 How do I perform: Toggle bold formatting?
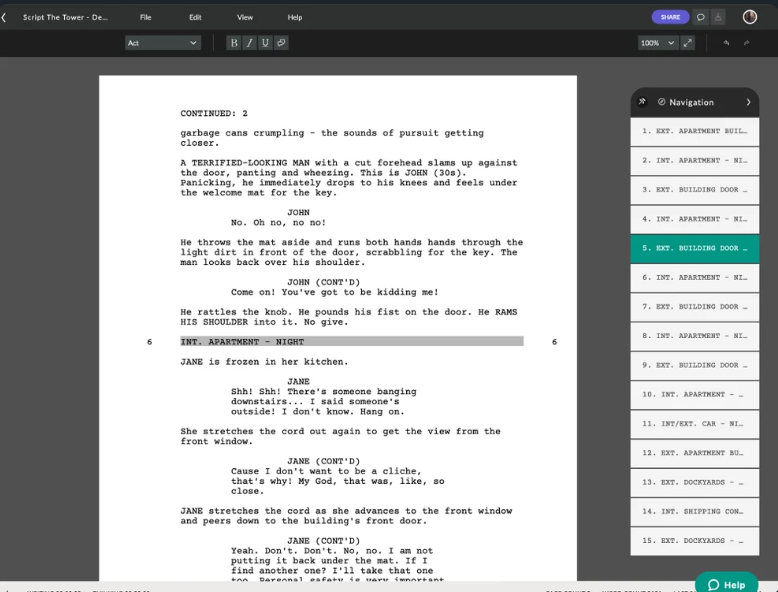pyautogui.click(x=234, y=43)
